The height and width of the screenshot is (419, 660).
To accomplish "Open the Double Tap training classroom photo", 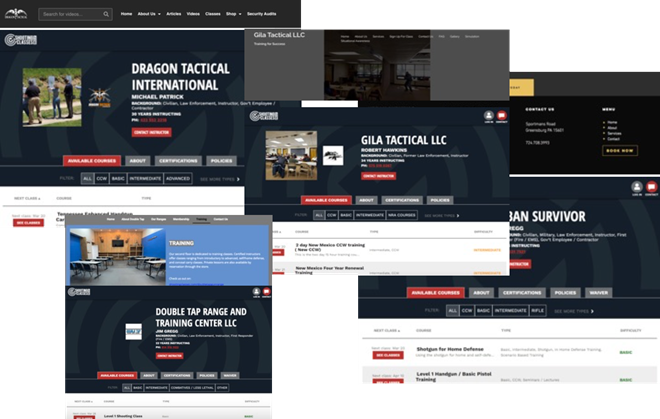I will [x=117, y=256].
